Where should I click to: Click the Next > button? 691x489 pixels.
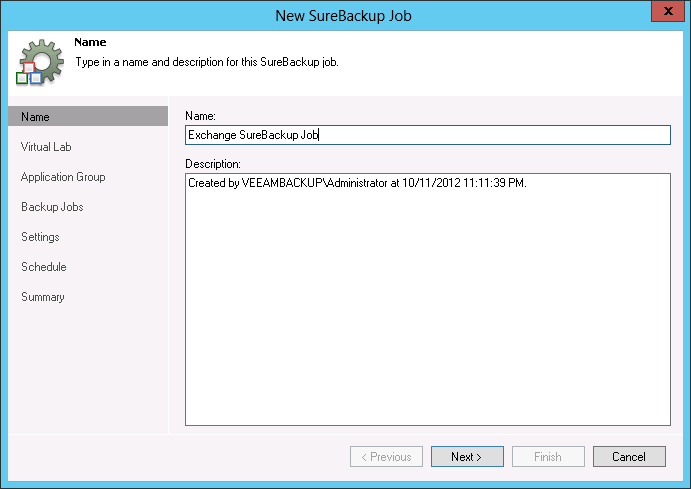pos(467,457)
